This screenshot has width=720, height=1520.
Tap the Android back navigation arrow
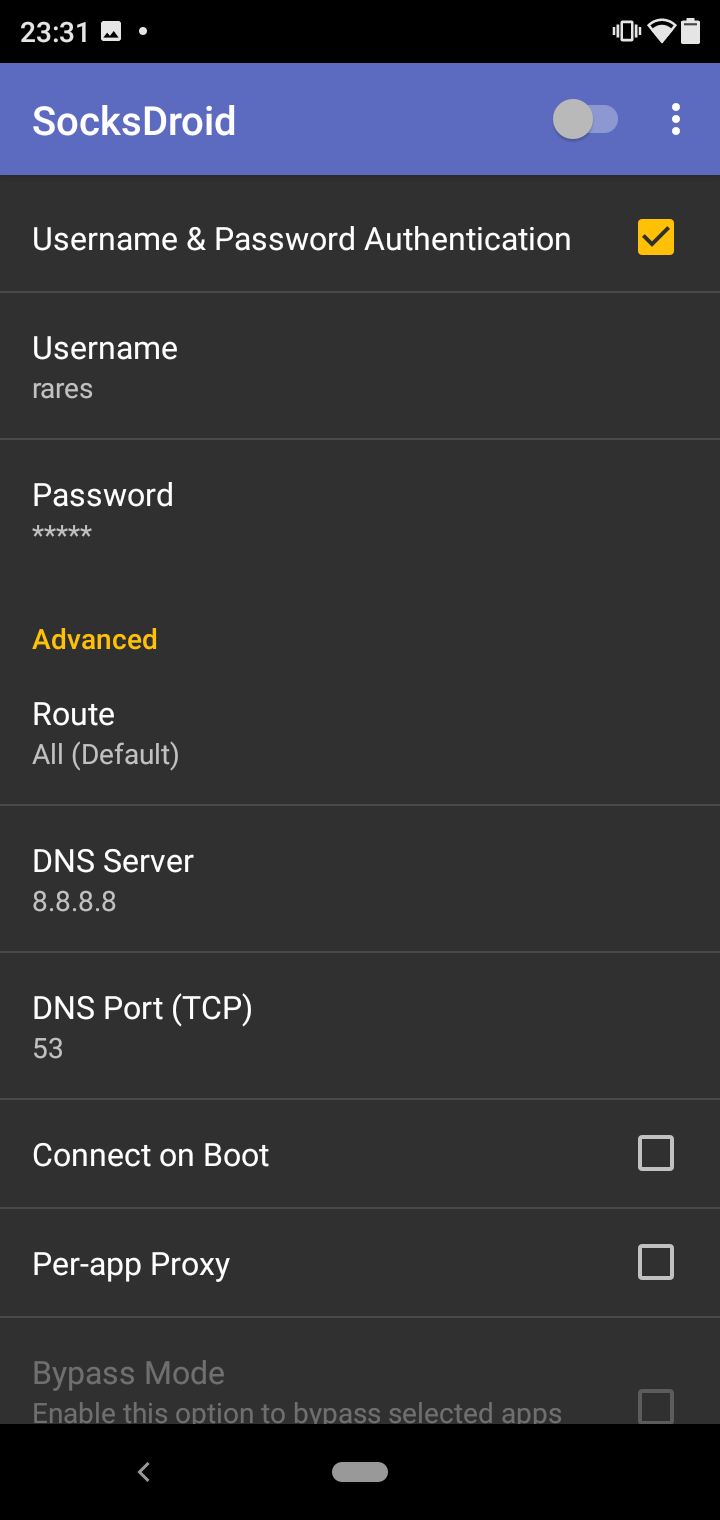144,1471
